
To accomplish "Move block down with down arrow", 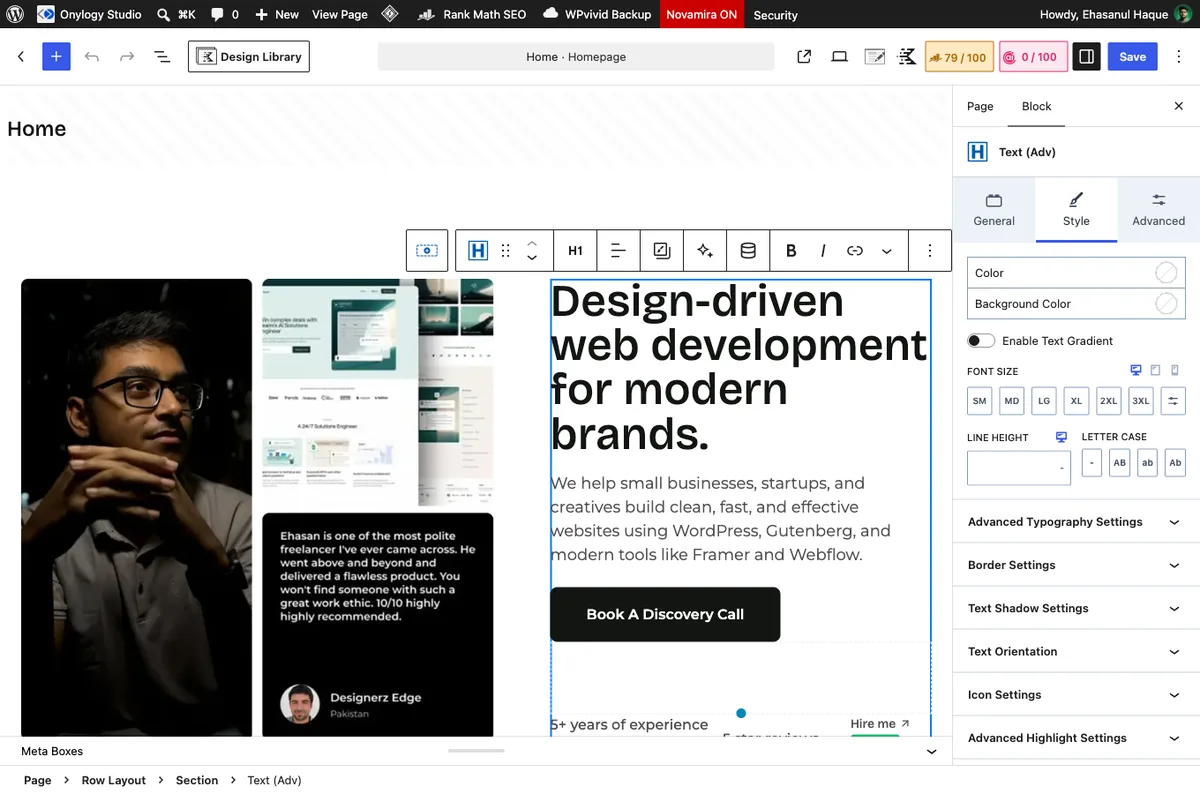I will pos(532,258).
